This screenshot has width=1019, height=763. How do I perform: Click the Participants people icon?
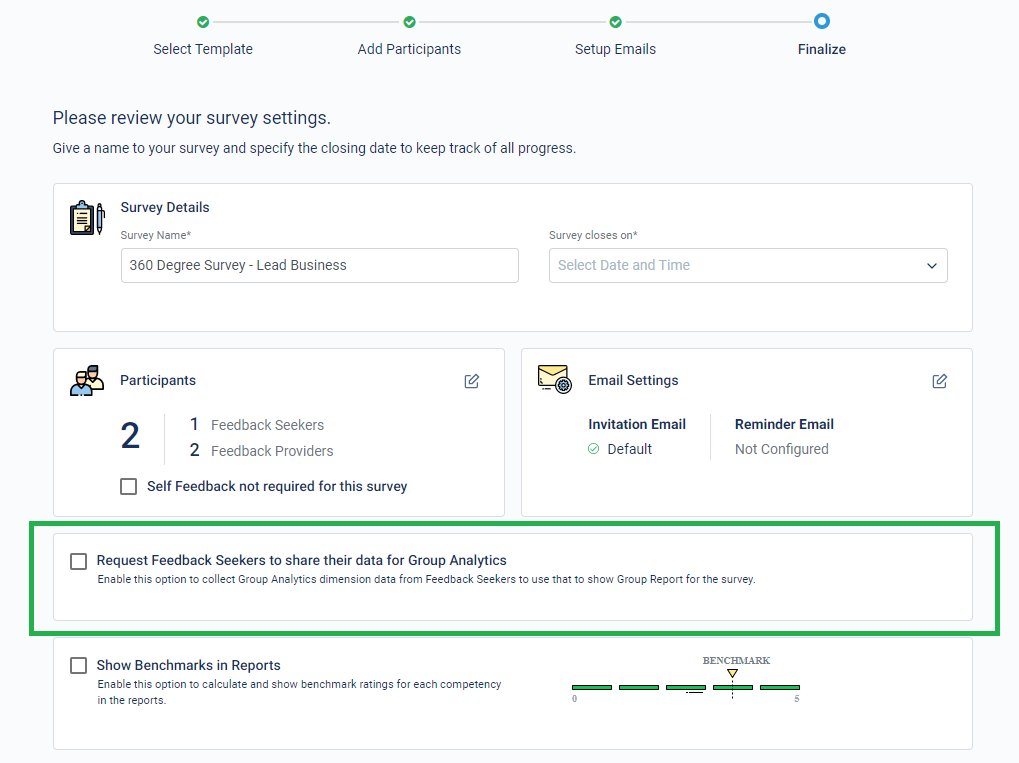click(87, 380)
